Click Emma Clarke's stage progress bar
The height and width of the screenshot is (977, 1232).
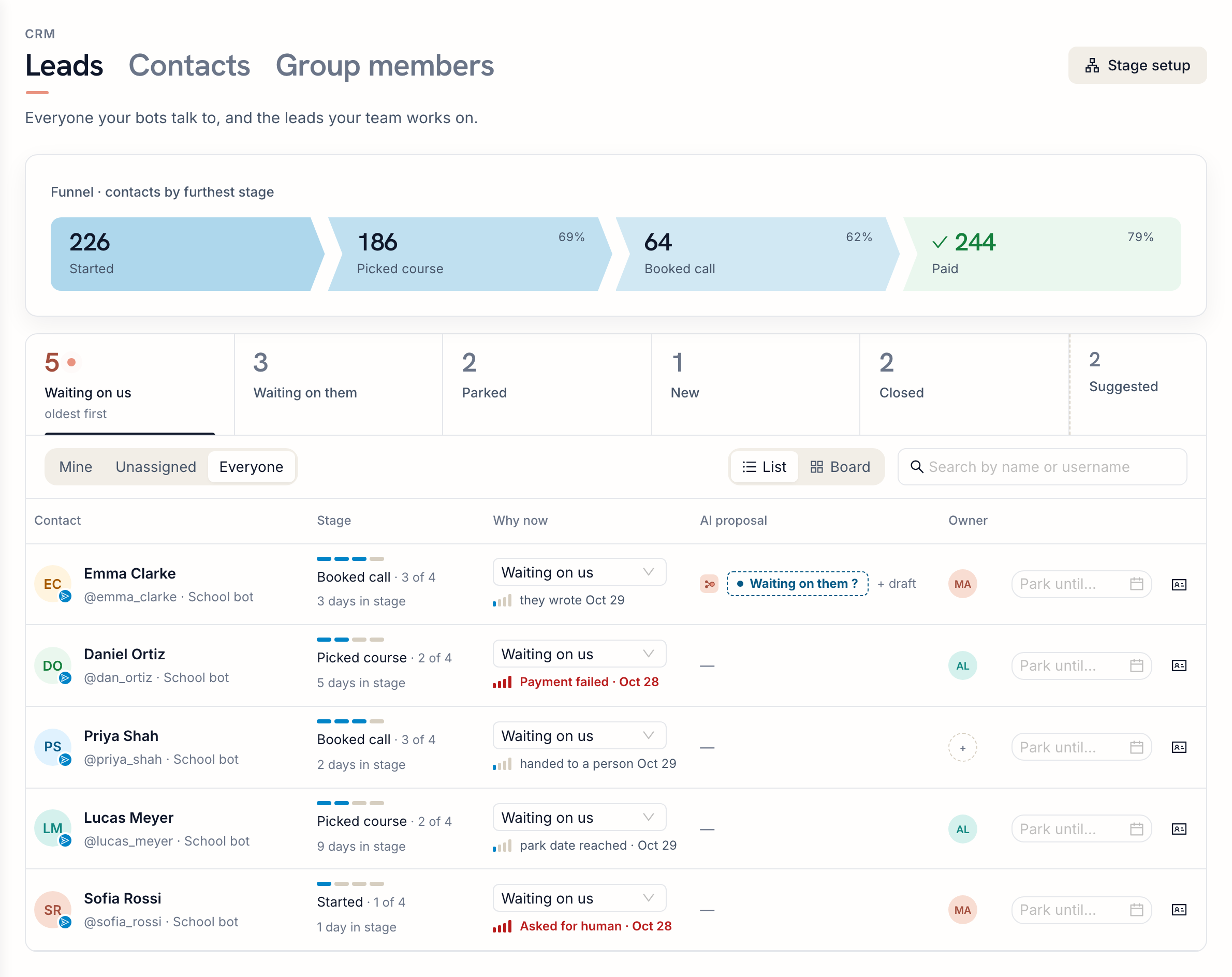pyautogui.click(x=350, y=559)
